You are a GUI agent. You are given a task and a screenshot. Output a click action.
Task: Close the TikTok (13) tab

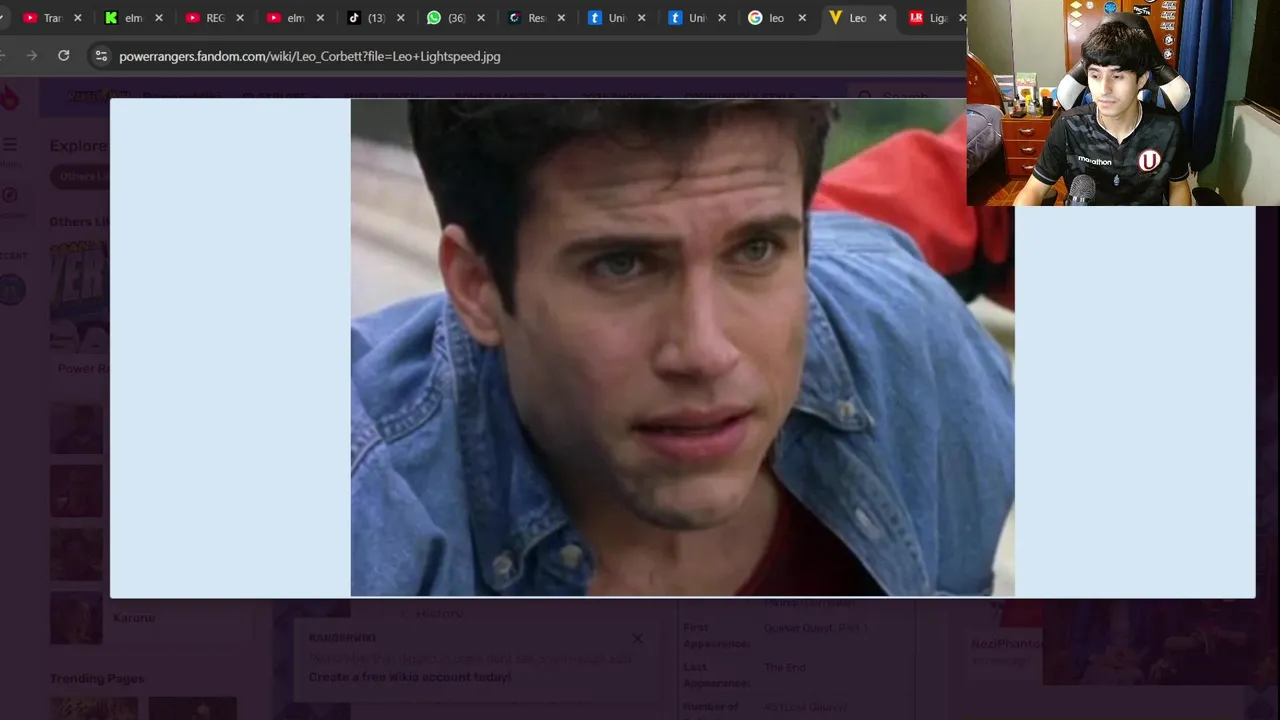click(x=401, y=18)
